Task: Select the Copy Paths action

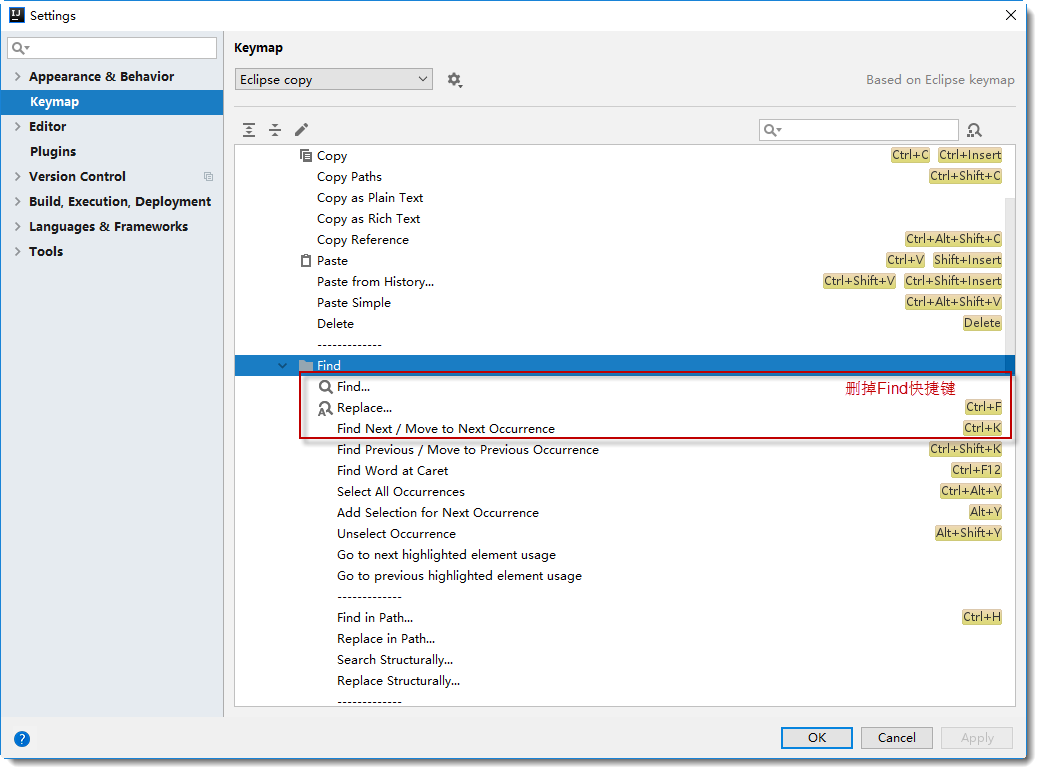Action: 349,177
